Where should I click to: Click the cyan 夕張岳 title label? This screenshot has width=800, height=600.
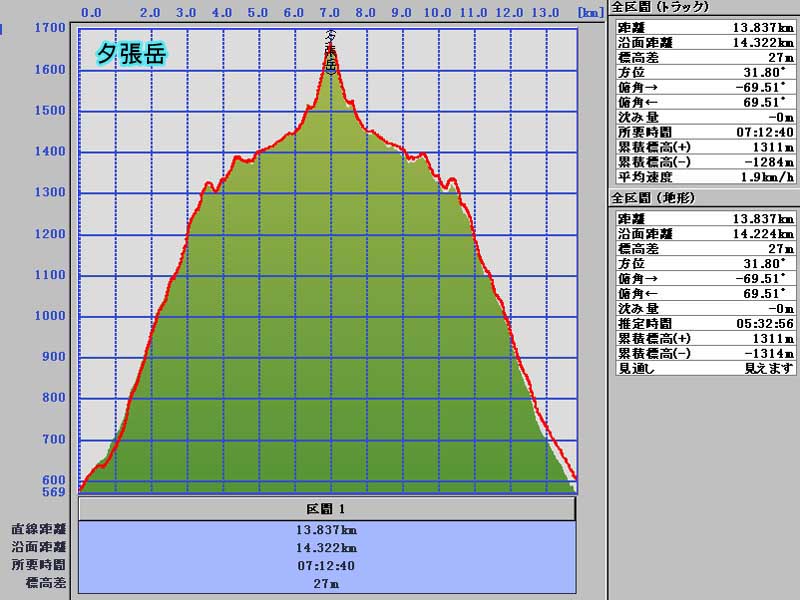point(131,53)
